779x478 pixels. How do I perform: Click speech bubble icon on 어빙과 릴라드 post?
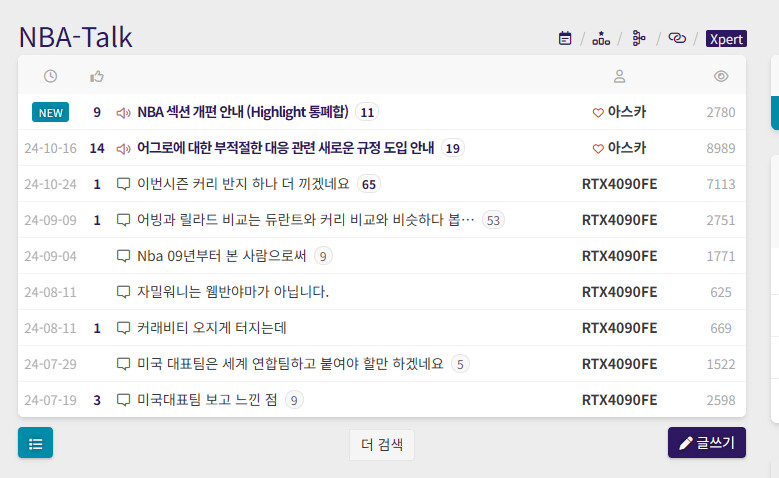pyautogui.click(x=123, y=220)
